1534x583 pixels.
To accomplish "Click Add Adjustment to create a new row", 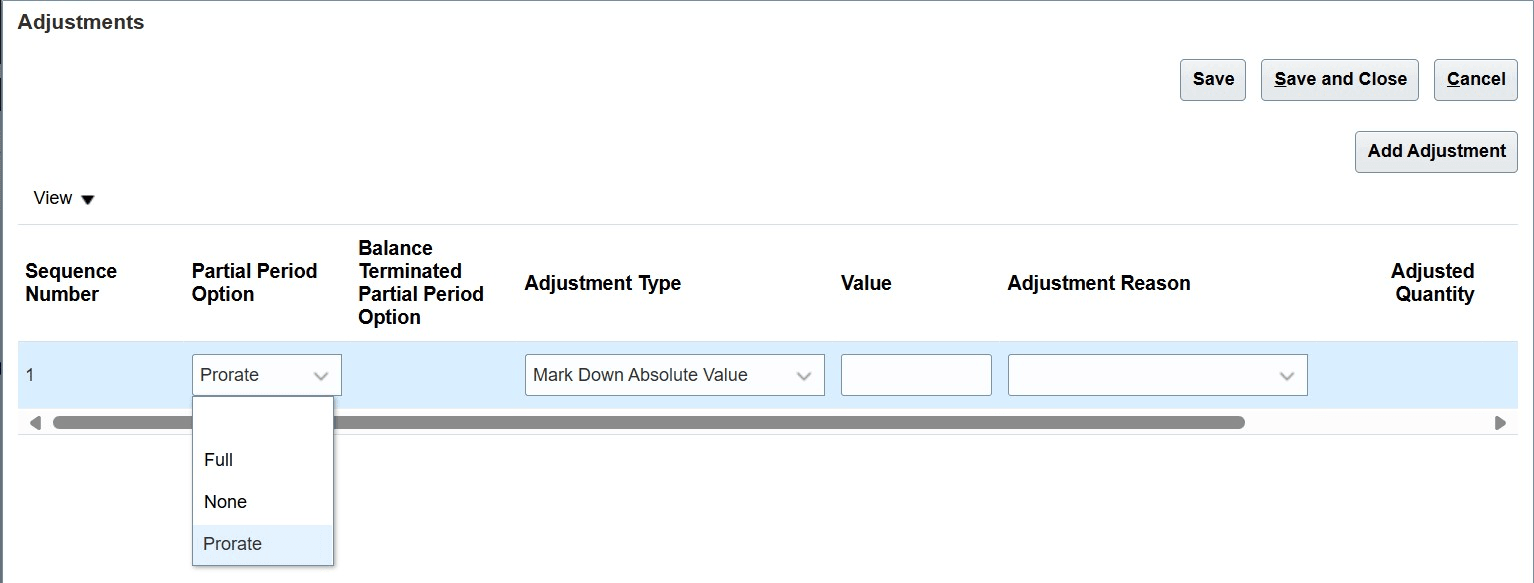I will point(1435,151).
